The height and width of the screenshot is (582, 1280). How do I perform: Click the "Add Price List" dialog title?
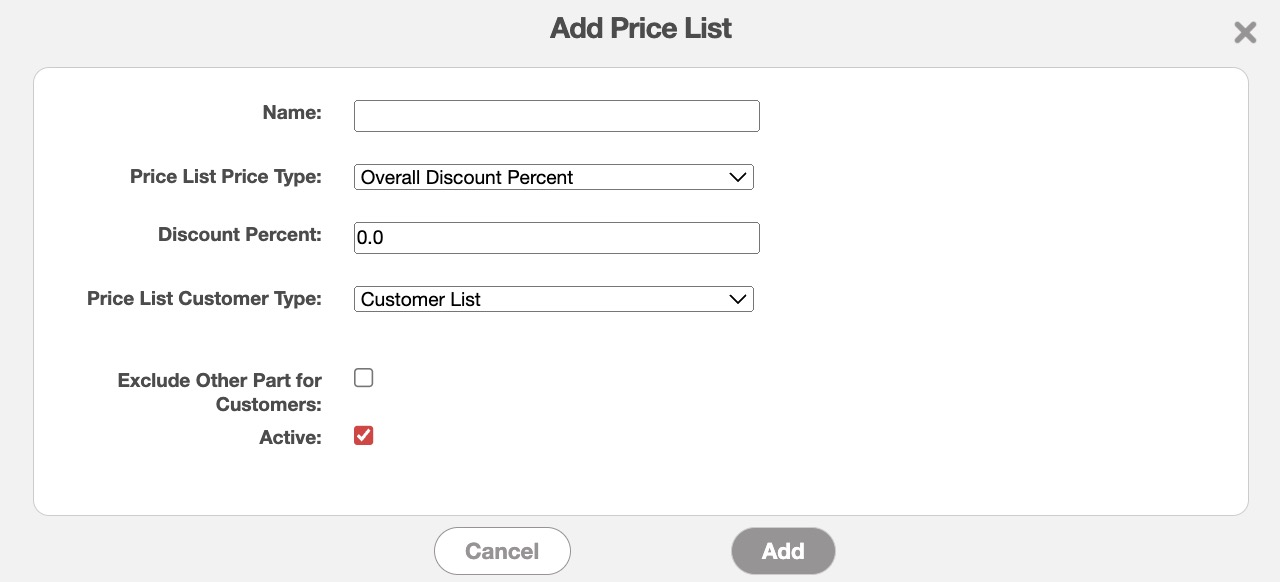pos(641,28)
